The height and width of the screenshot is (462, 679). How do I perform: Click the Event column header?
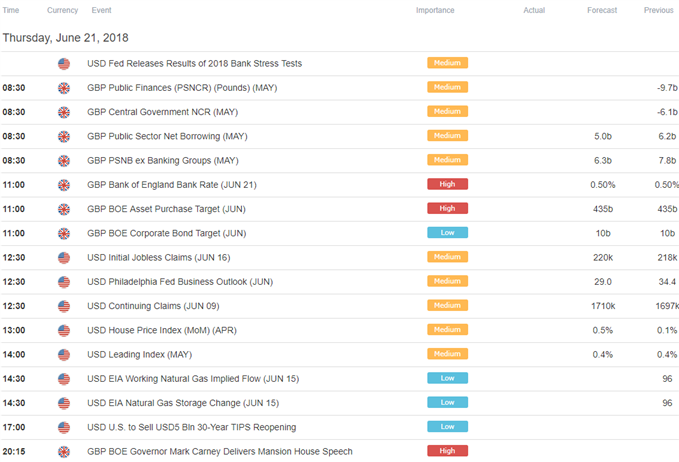click(101, 10)
